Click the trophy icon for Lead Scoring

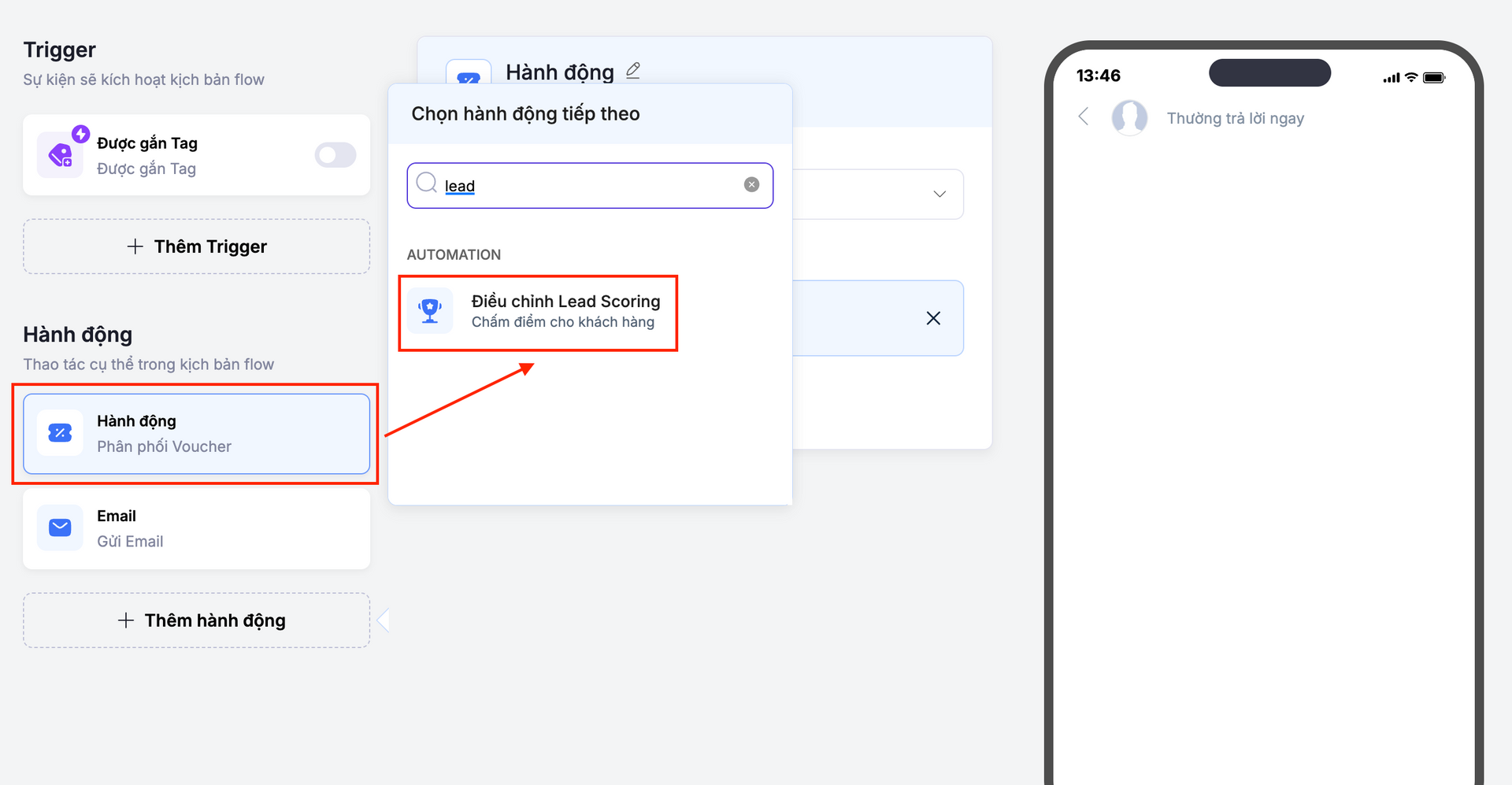(430, 311)
